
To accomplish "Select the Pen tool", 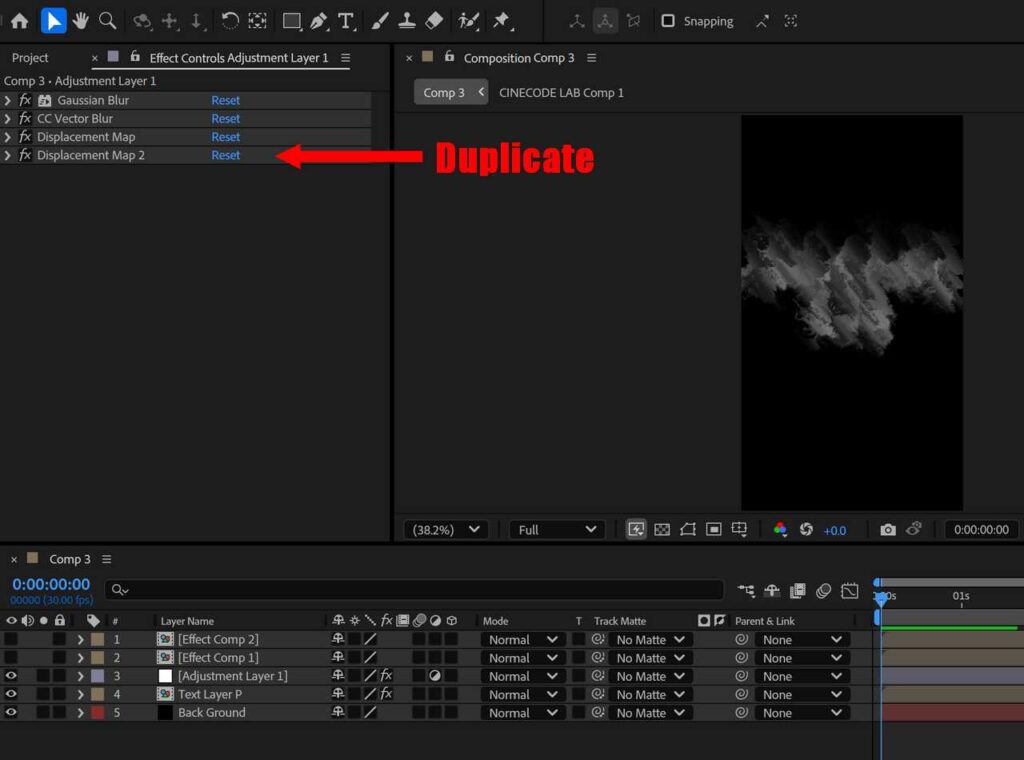I will coord(319,21).
